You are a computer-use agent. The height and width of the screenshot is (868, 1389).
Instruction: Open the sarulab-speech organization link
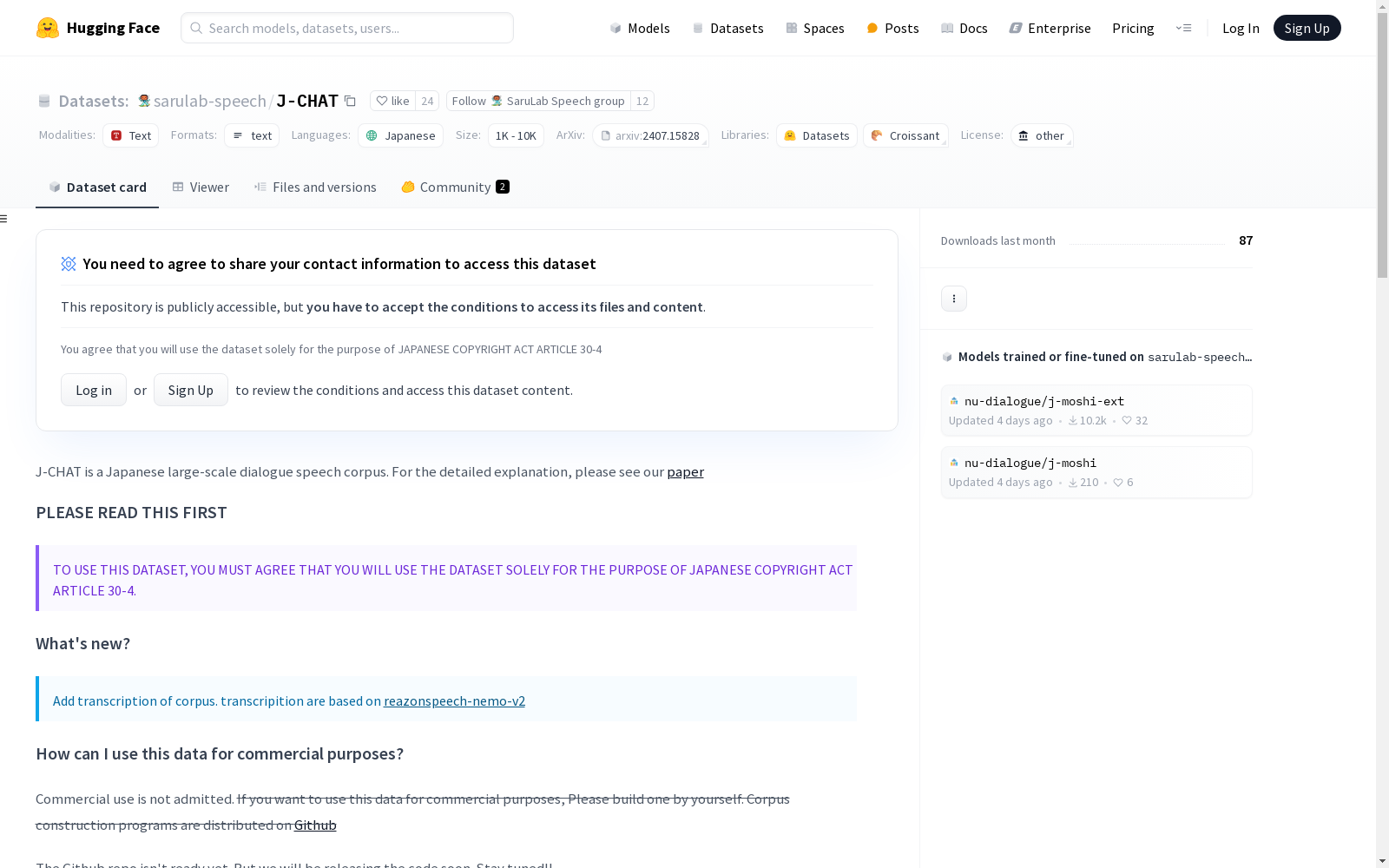(210, 101)
